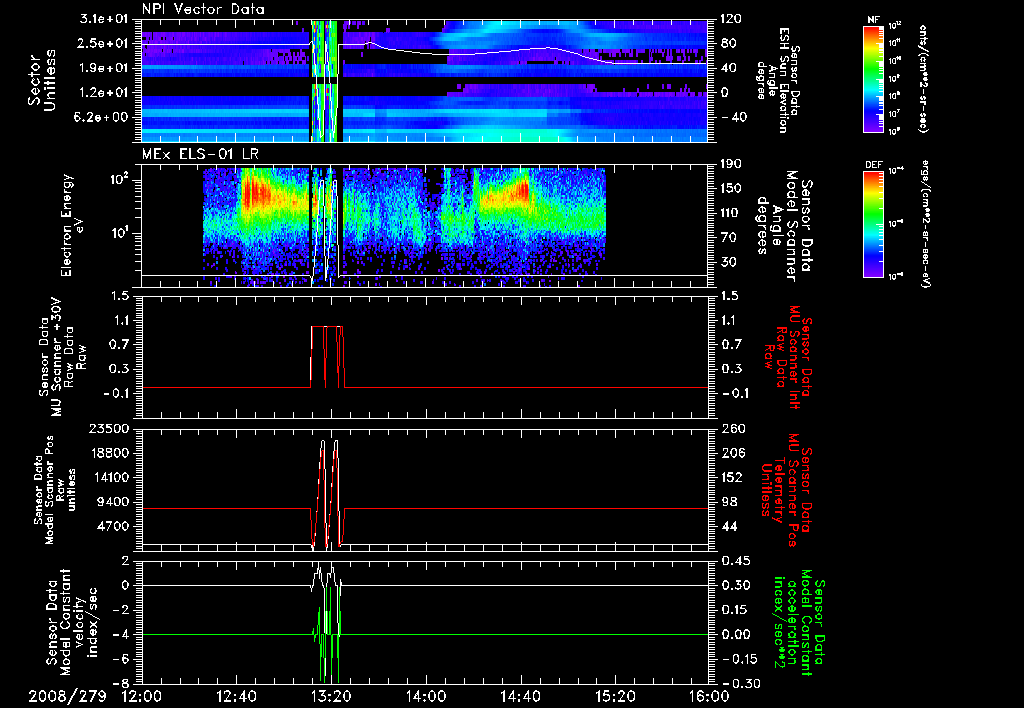
Task: Click the Model Scanner Pos Raw axis label
Action: point(55,490)
